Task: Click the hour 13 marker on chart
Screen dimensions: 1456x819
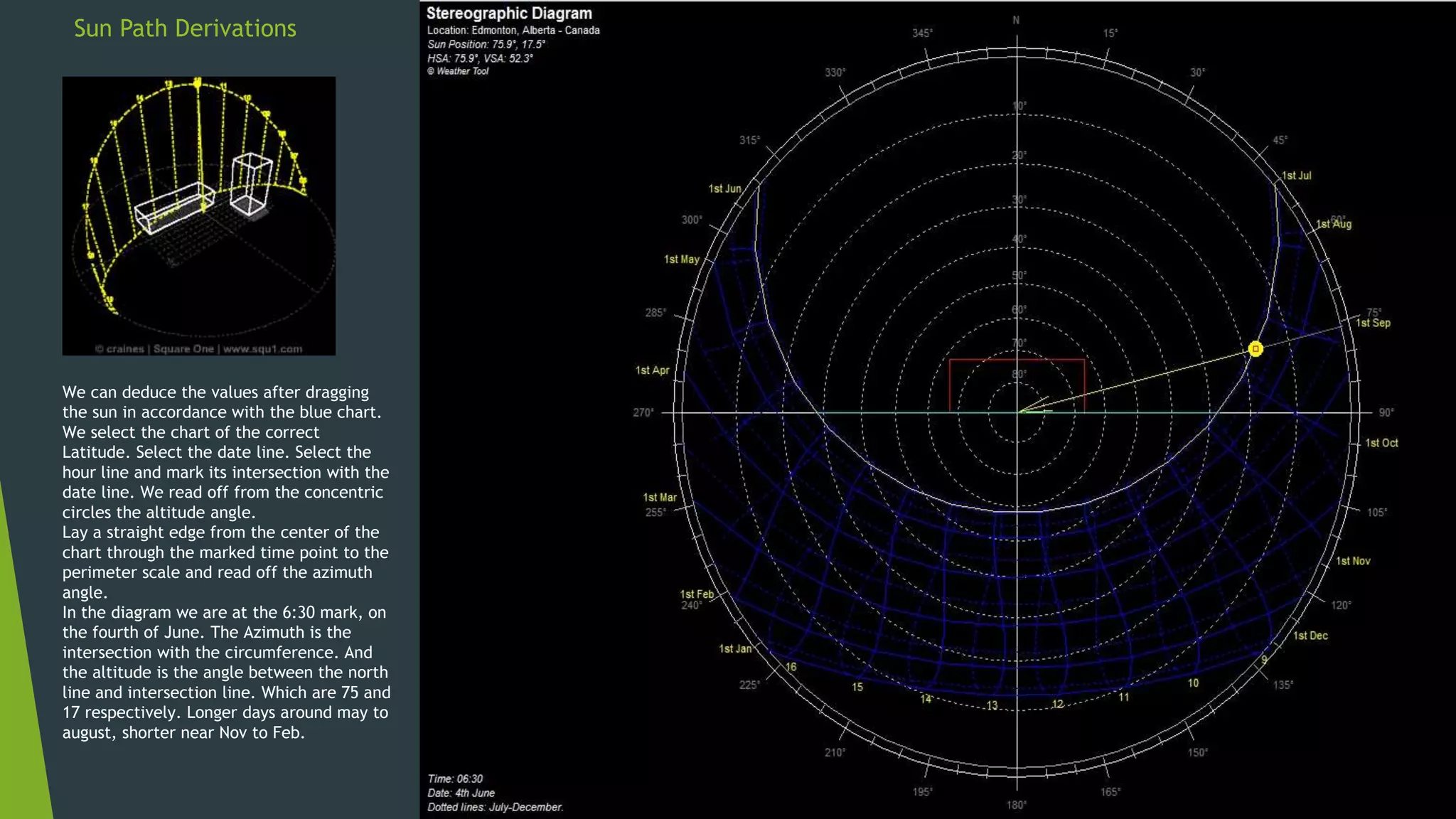Action: coord(991,705)
